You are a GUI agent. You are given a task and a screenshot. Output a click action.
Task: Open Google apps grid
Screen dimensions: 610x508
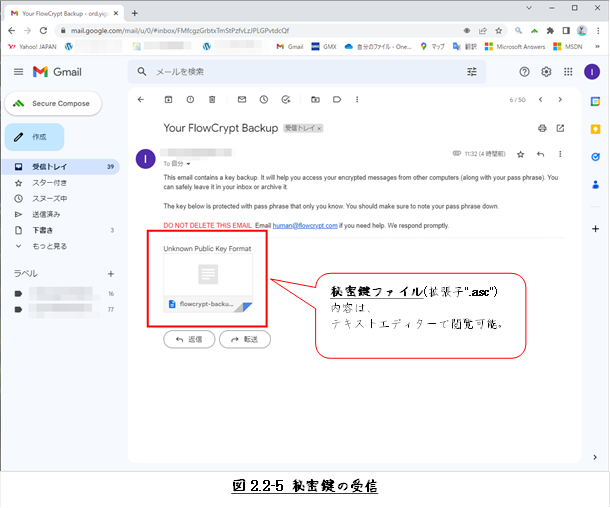568,72
